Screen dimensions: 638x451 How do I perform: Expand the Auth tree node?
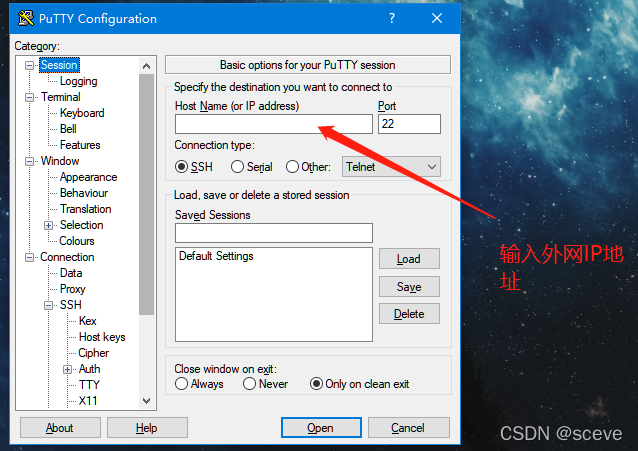tap(68, 370)
